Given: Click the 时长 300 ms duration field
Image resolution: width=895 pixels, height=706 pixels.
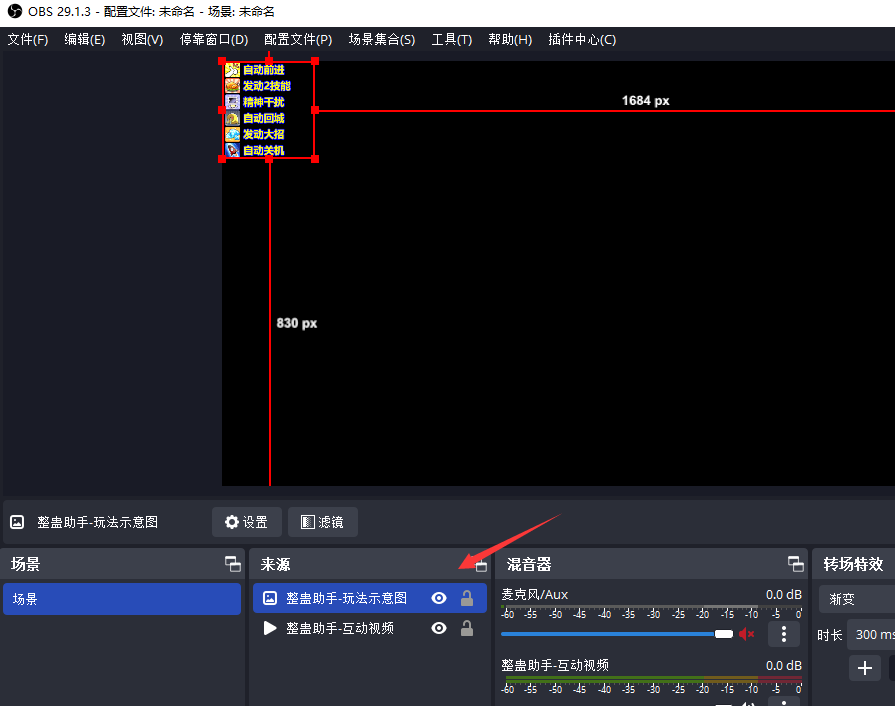Looking at the screenshot, I should point(871,635).
